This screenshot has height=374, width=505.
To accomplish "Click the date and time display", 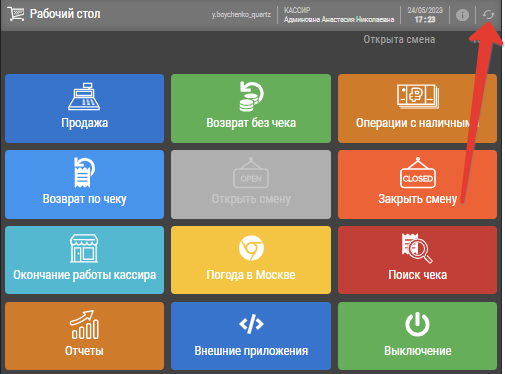I will coord(425,15).
